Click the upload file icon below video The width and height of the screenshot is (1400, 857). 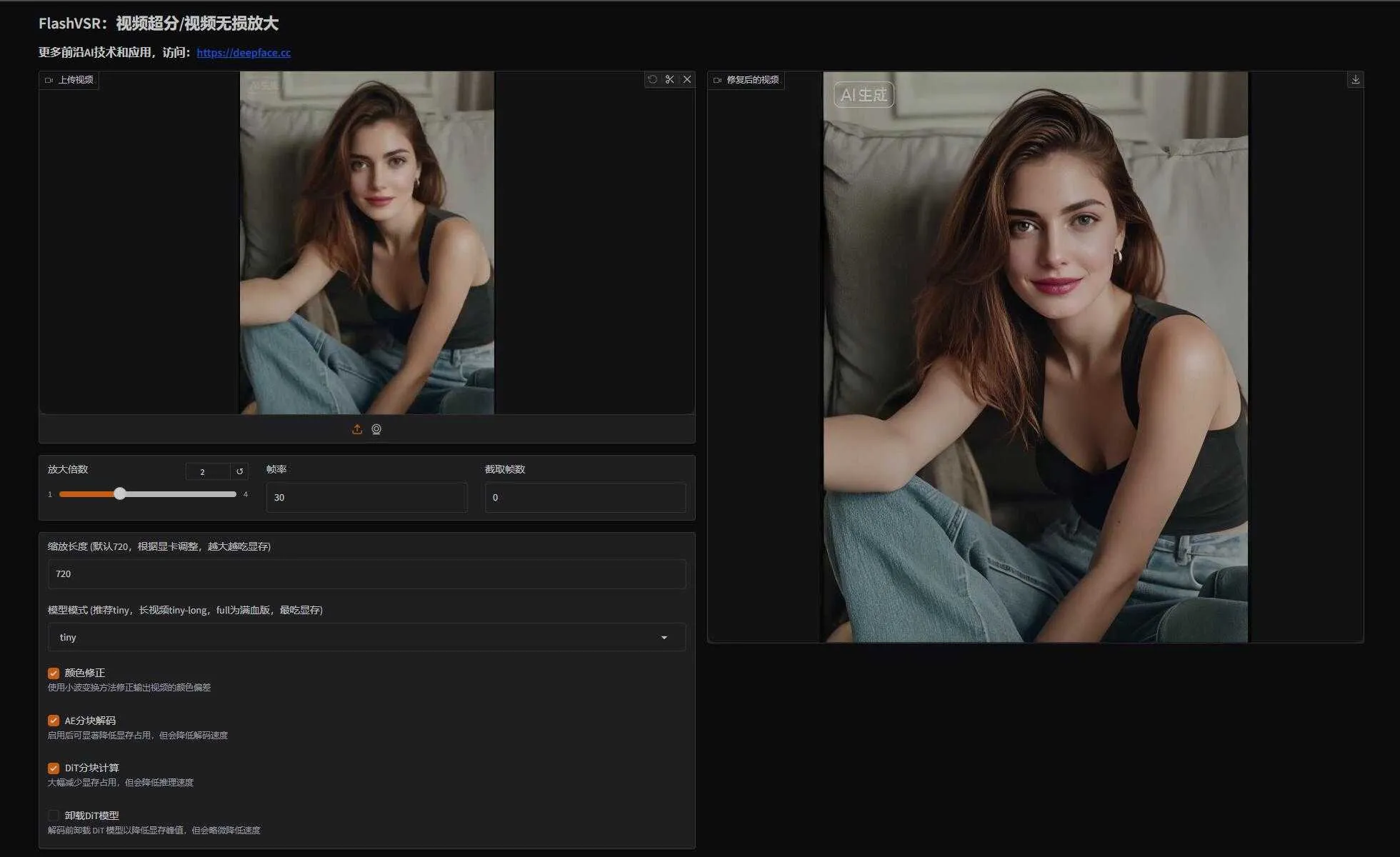click(x=357, y=429)
